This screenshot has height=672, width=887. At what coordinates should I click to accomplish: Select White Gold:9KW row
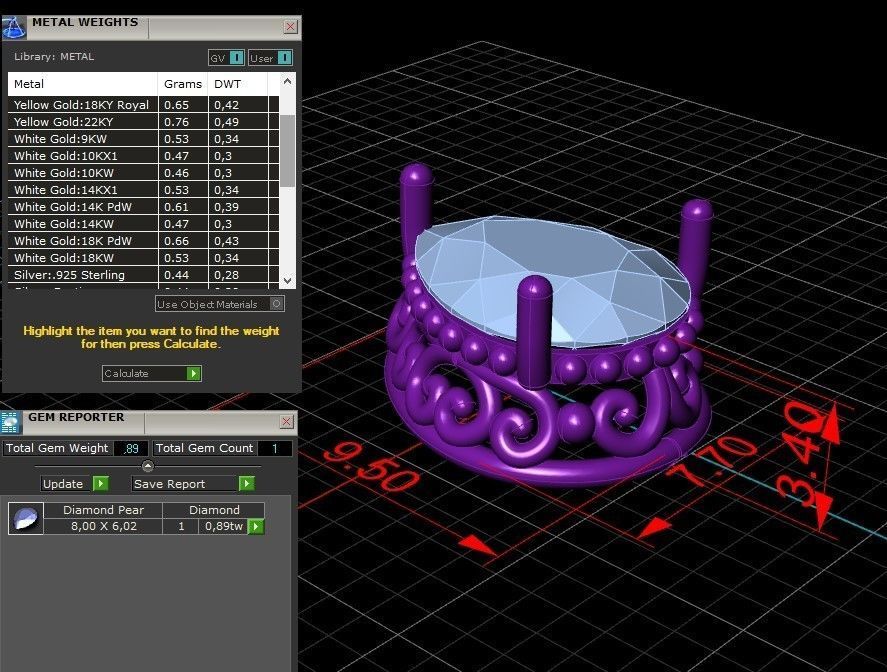pyautogui.click(x=144, y=139)
